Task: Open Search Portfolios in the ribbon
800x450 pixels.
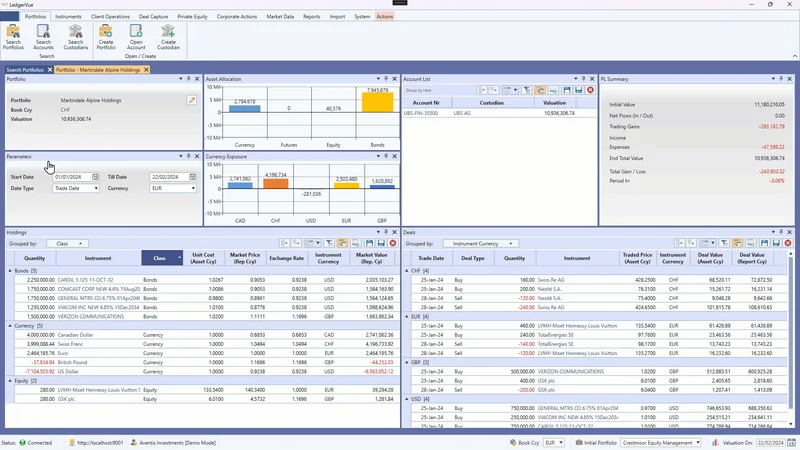Action: (x=13, y=37)
